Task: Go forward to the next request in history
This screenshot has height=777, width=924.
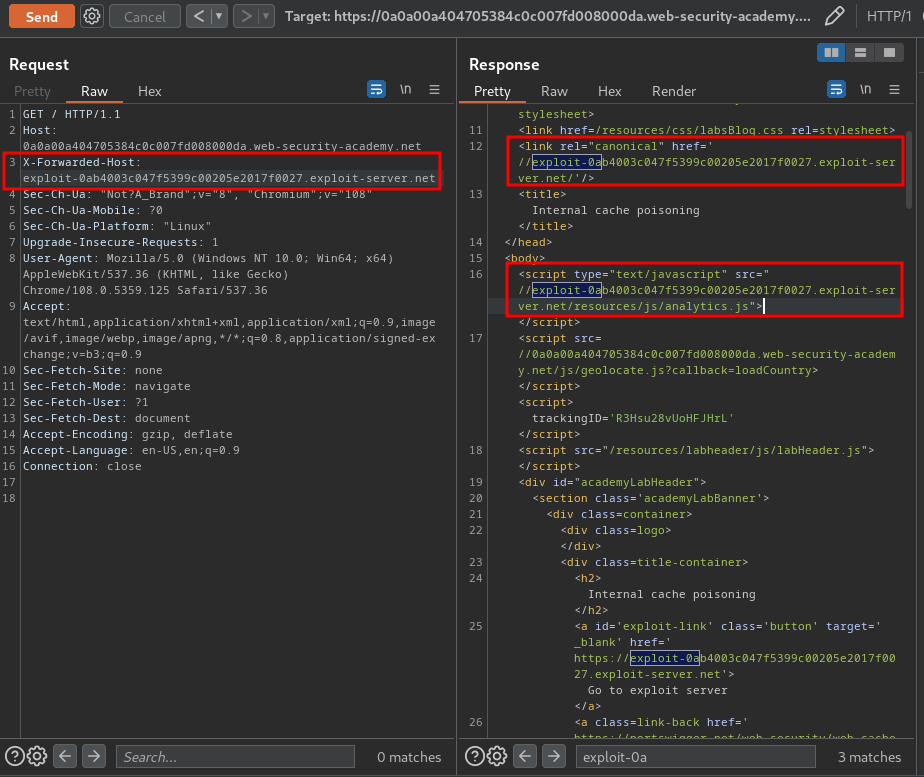Action: pos(246,16)
